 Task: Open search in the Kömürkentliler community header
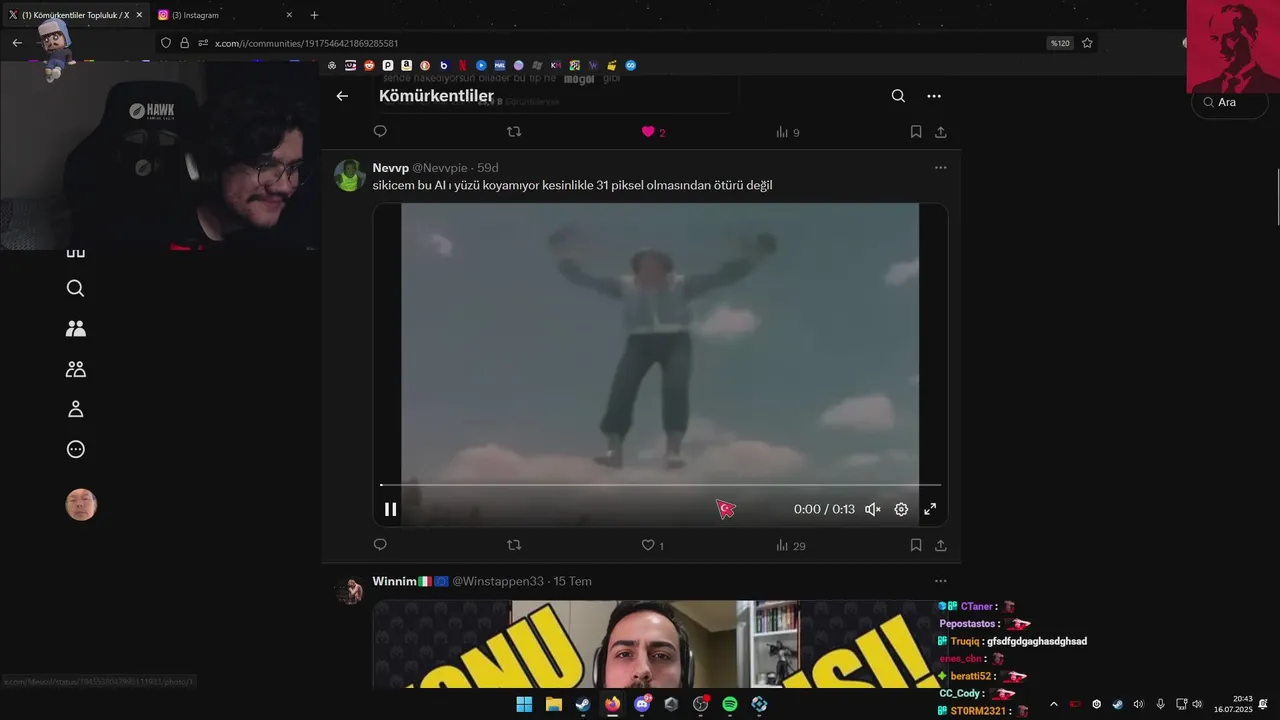[x=898, y=96]
